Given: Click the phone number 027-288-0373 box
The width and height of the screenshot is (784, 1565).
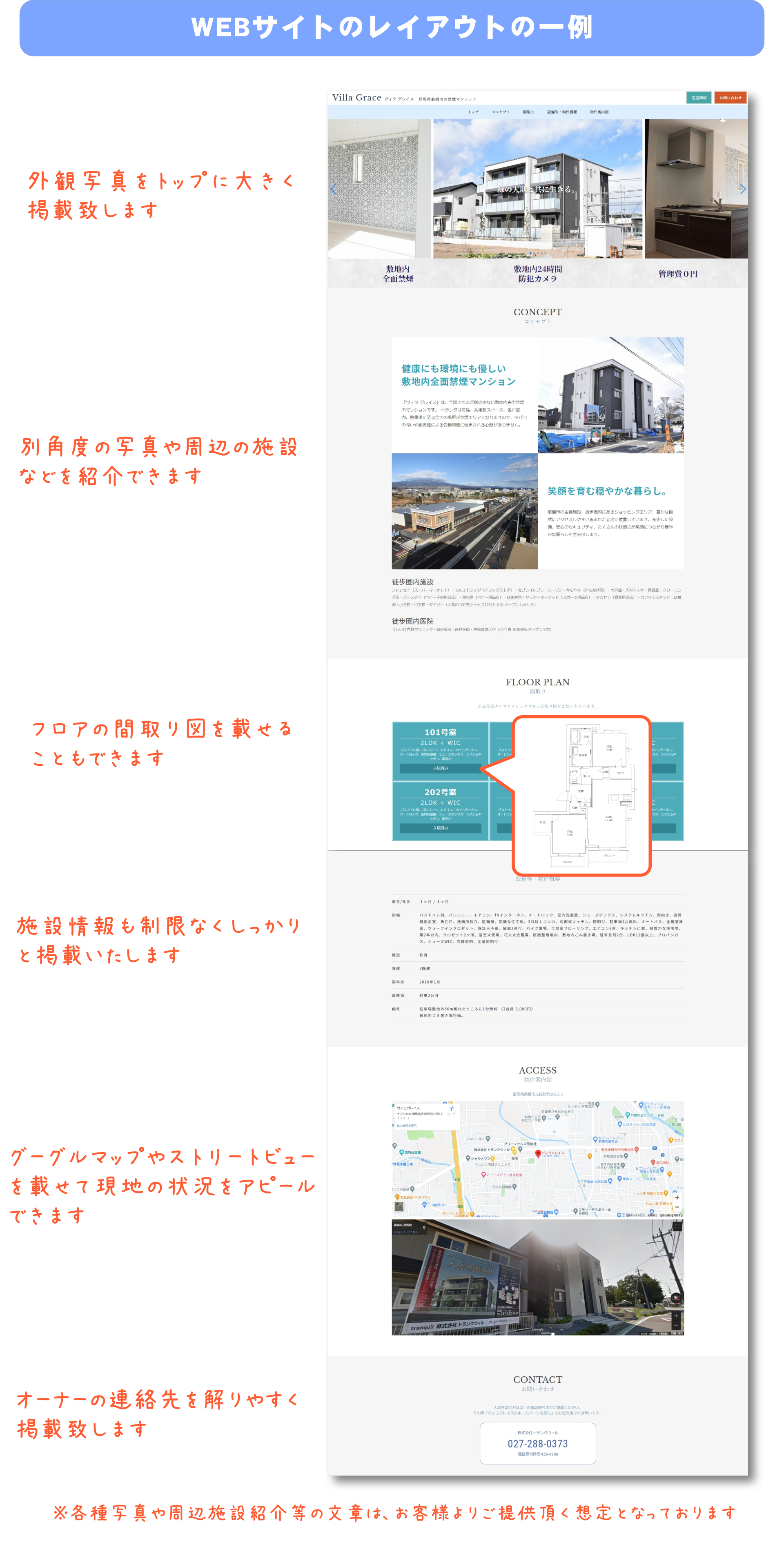Looking at the screenshot, I should (x=537, y=1443).
